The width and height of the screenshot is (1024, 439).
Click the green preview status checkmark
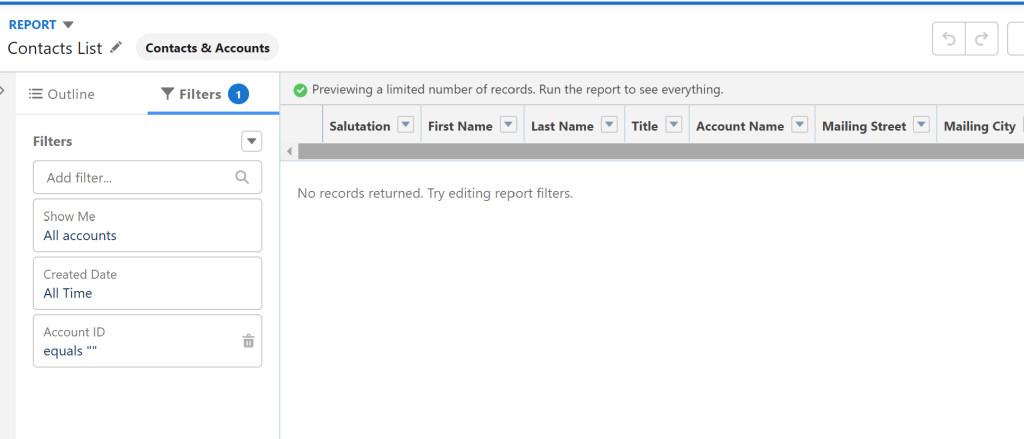[300, 90]
